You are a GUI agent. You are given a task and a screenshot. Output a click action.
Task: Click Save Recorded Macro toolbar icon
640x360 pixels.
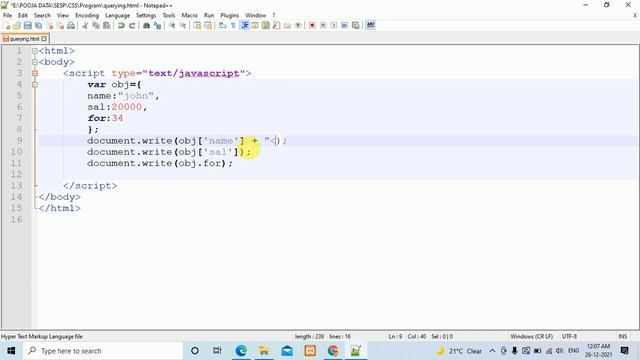click(356, 25)
